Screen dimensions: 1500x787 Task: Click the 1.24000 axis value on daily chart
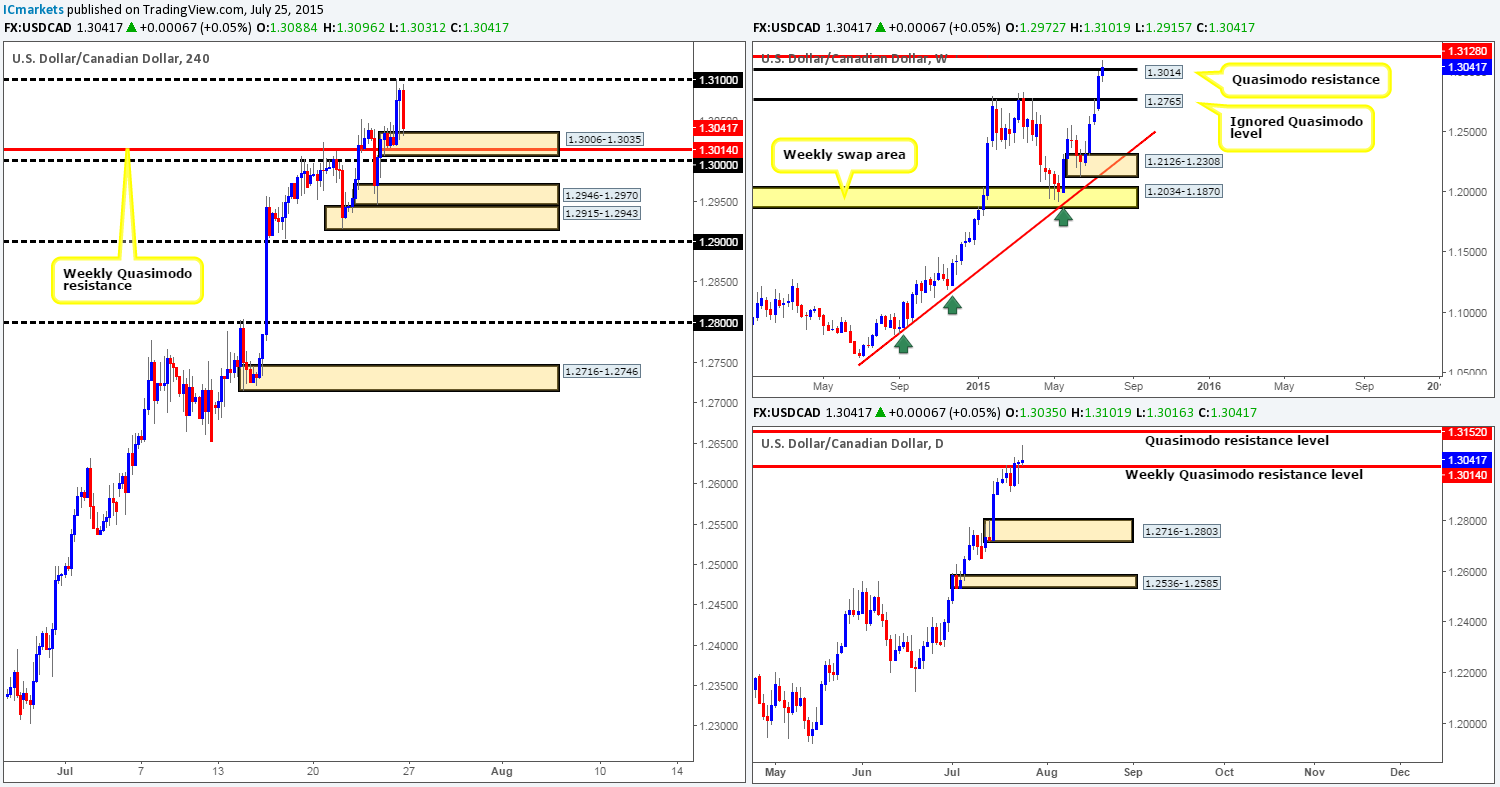point(1466,622)
